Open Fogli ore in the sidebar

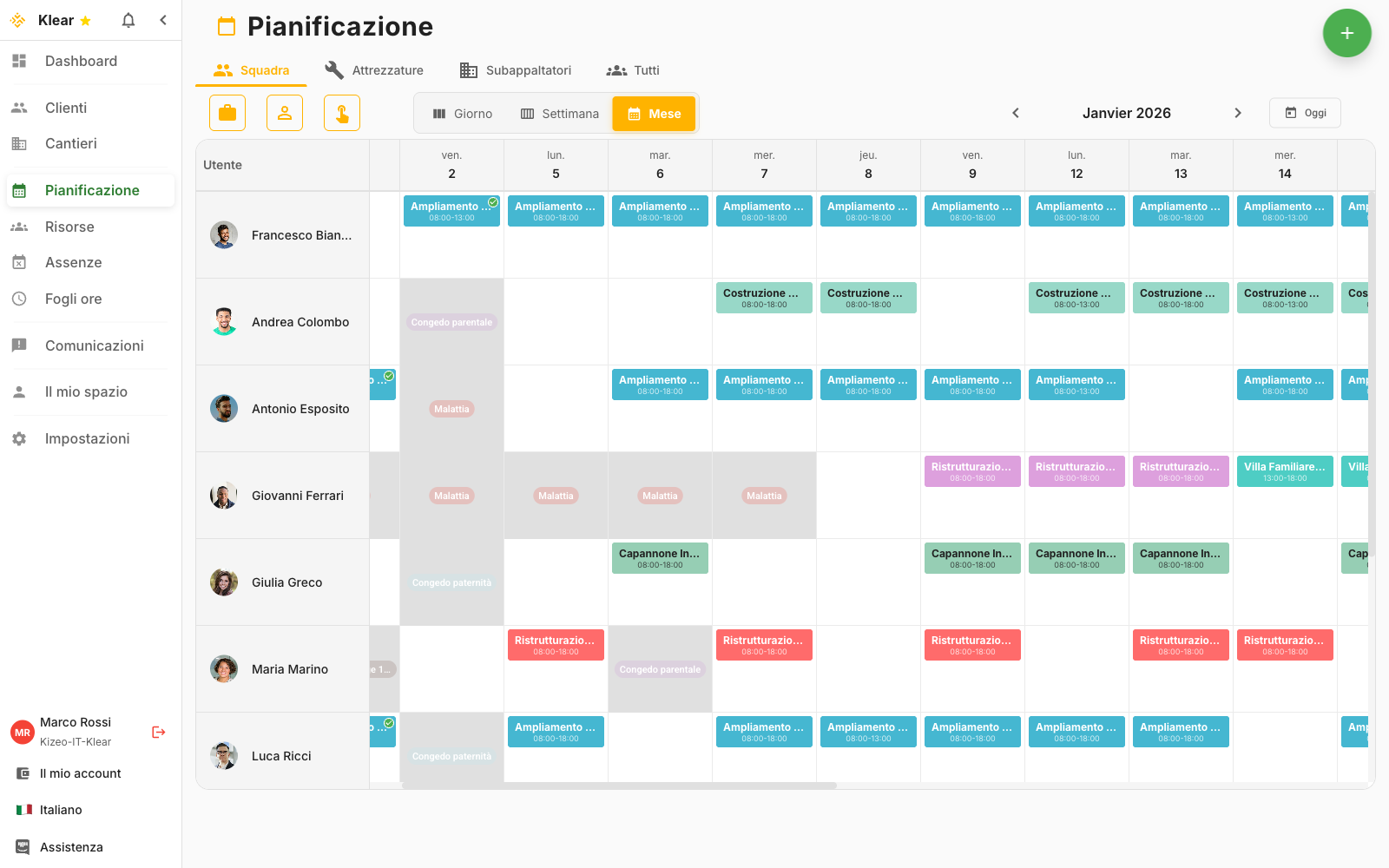[x=73, y=299]
